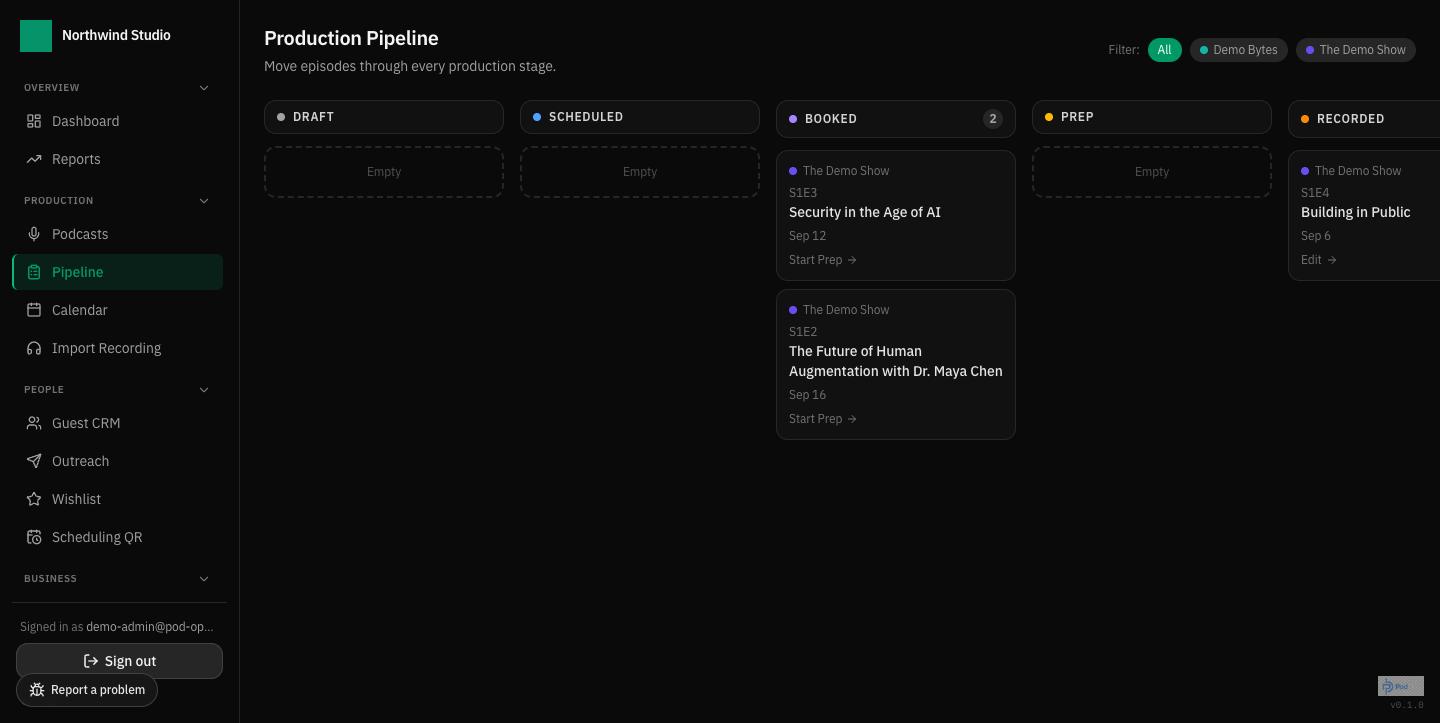Viewport: 1440px width, 723px height.
Task: Go to the Calendar page
Action: tap(118, 310)
